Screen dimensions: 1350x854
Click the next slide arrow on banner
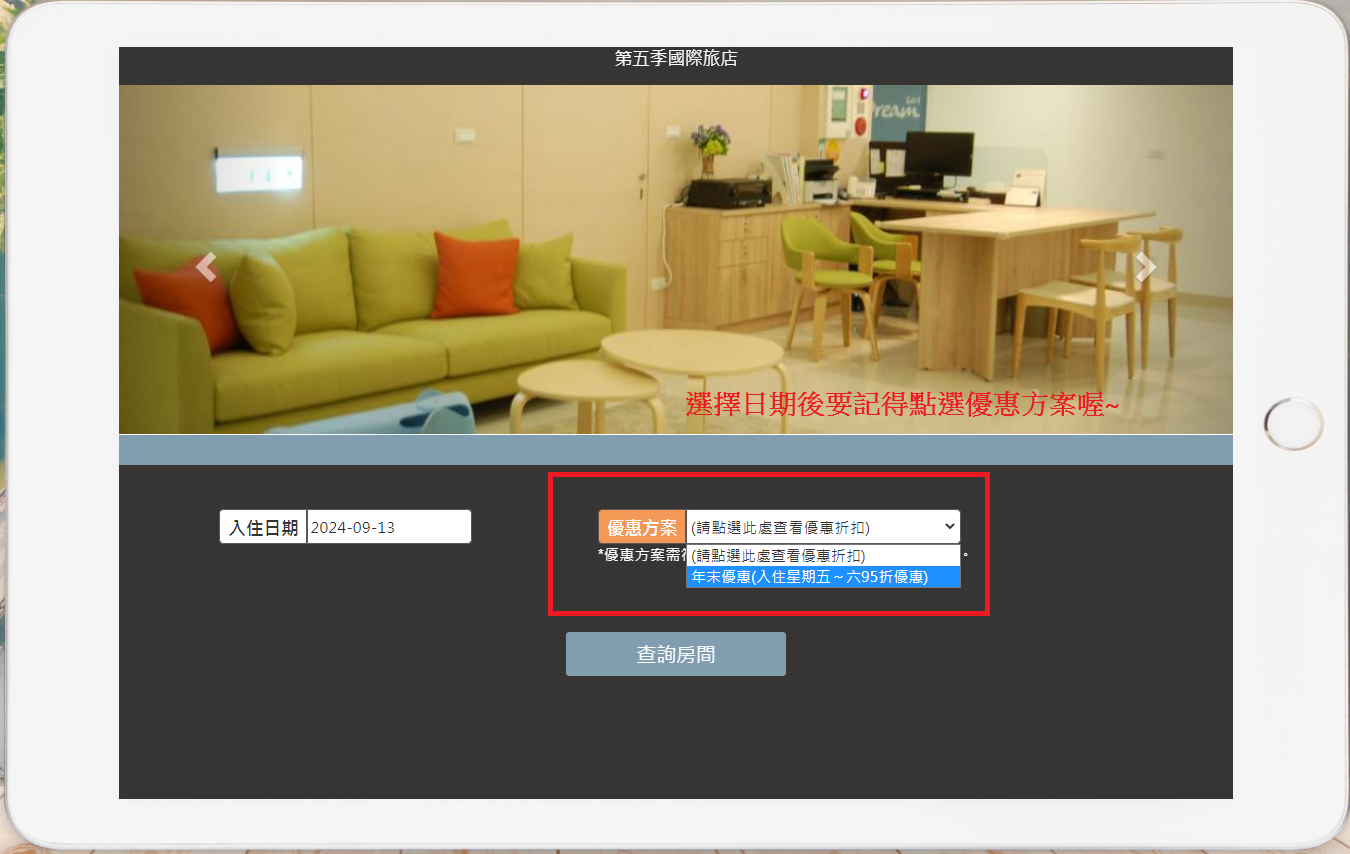point(1146,267)
